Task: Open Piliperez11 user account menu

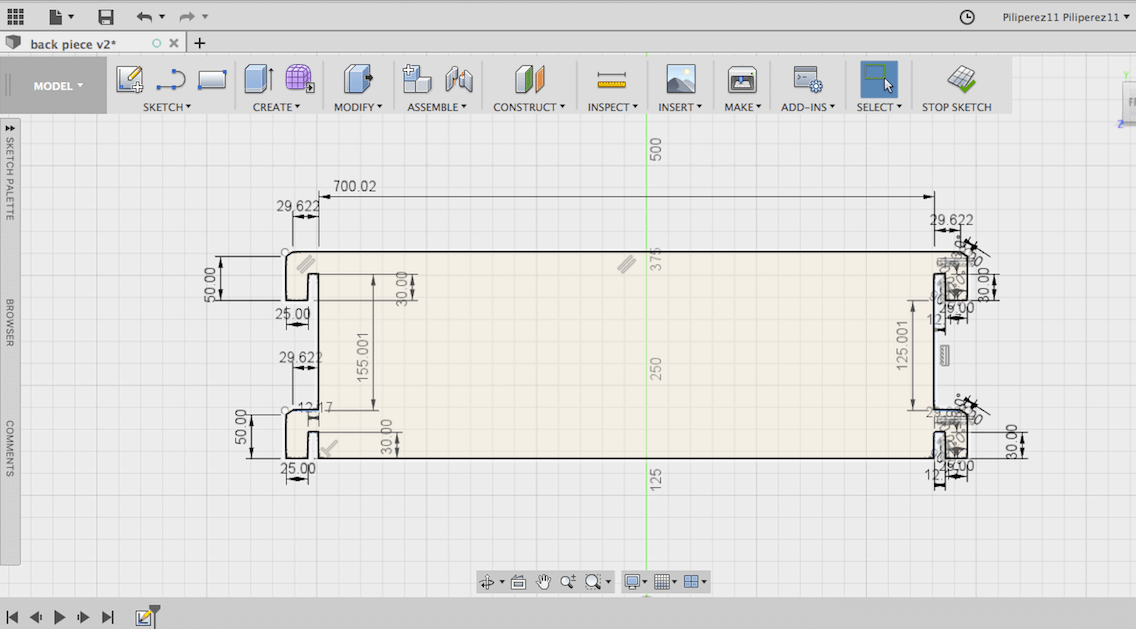Action: (1065, 17)
